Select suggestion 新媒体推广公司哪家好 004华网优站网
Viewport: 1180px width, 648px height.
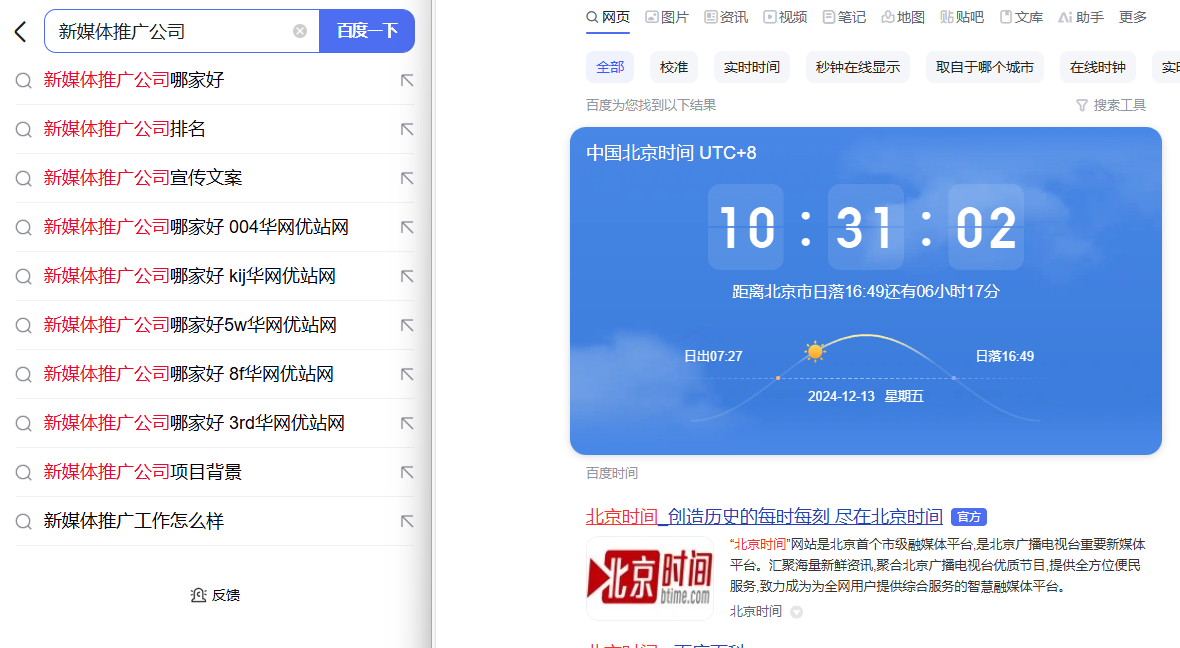(214, 227)
